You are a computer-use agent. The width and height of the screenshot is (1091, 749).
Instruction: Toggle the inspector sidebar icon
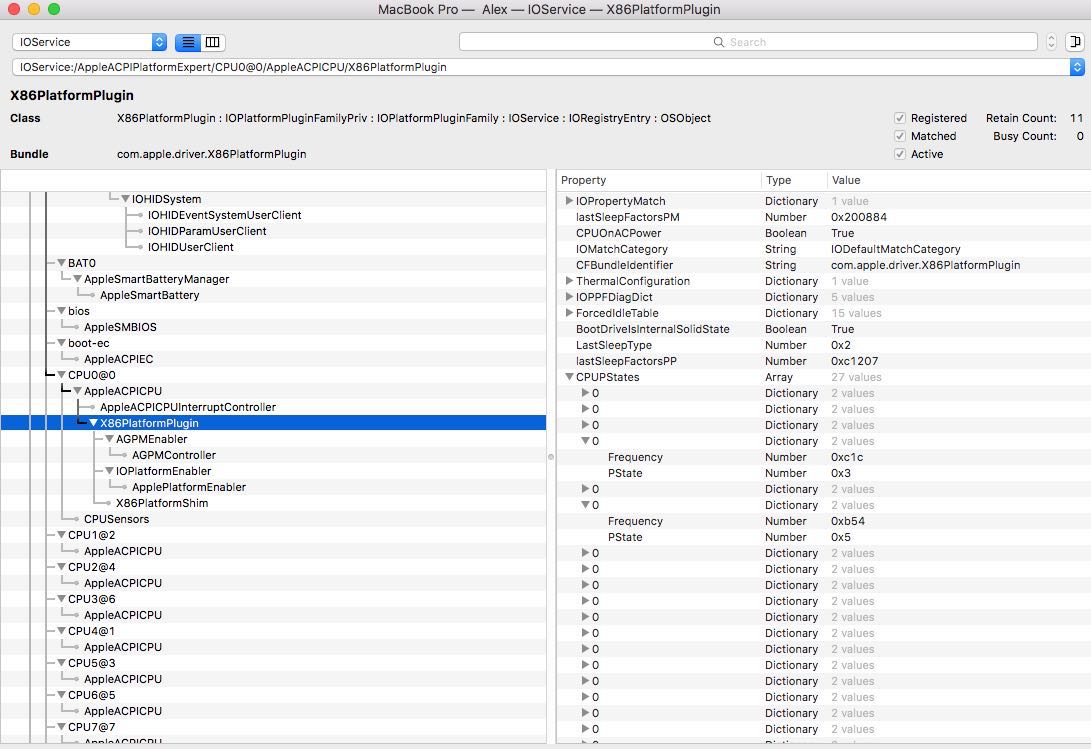click(1075, 42)
